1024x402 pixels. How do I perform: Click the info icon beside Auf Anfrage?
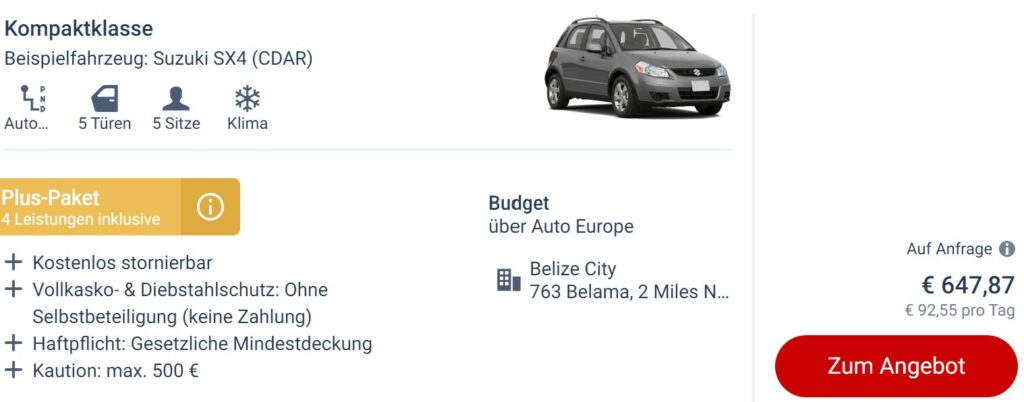coord(1007,249)
